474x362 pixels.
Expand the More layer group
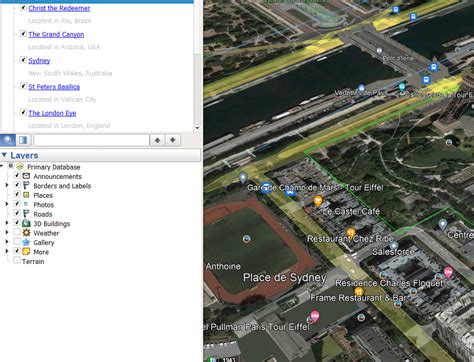(7, 251)
